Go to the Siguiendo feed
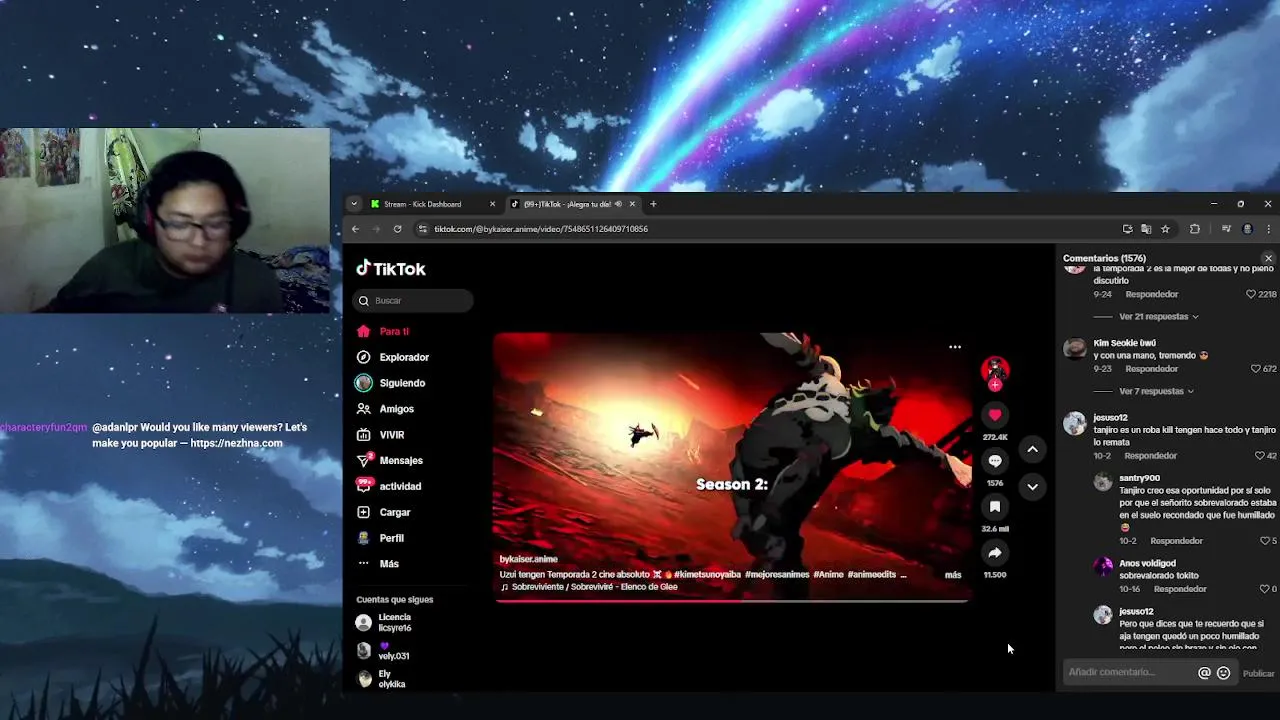The height and width of the screenshot is (720, 1280). pos(401,383)
